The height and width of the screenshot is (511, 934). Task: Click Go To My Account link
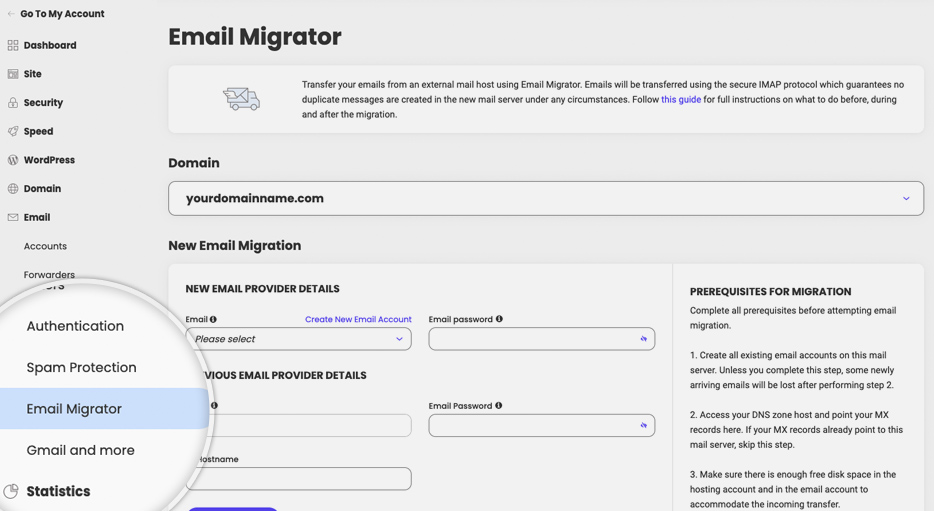point(62,14)
